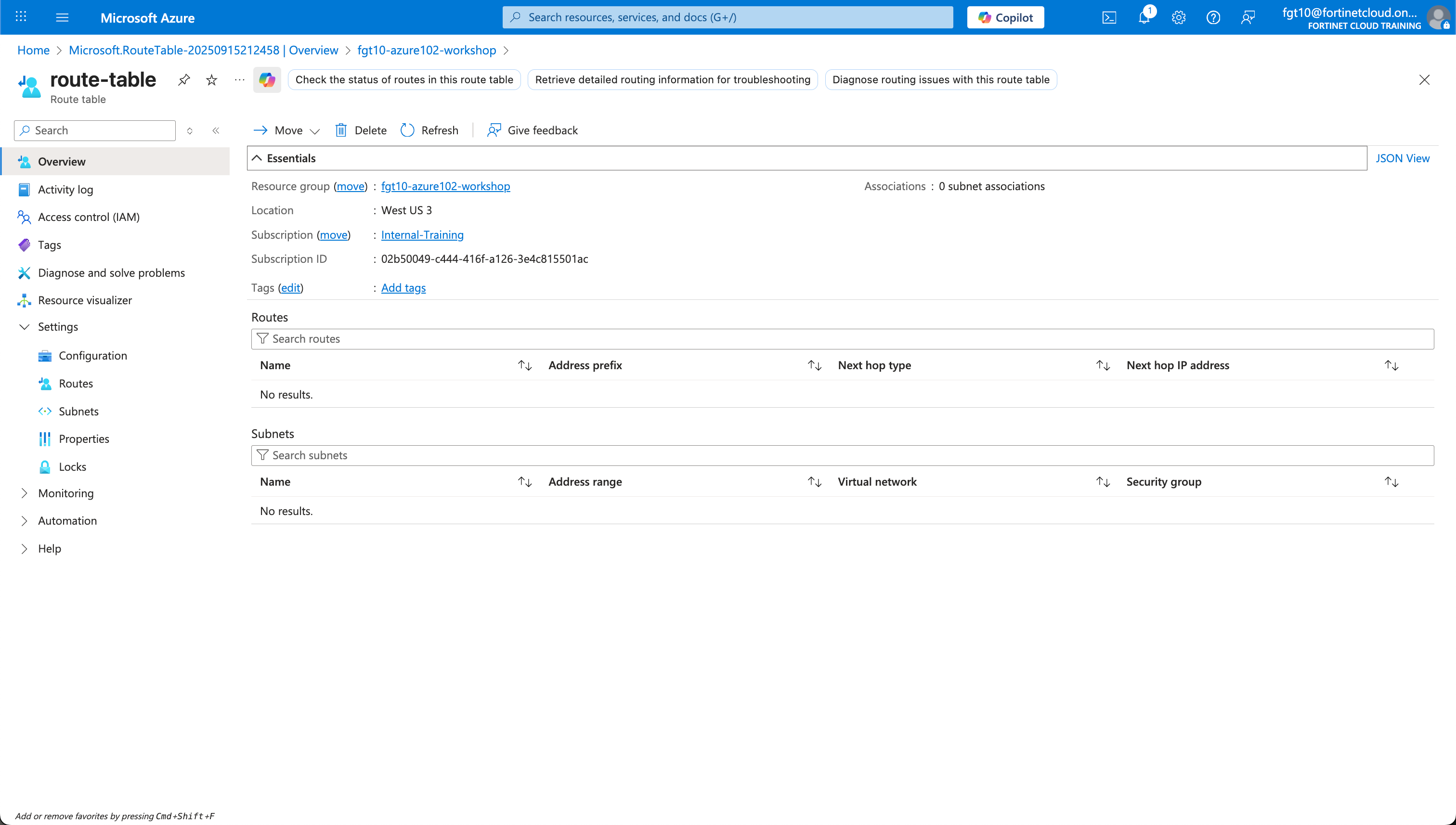Open the Internal-Training subscription link
1456x825 pixels.
point(422,234)
